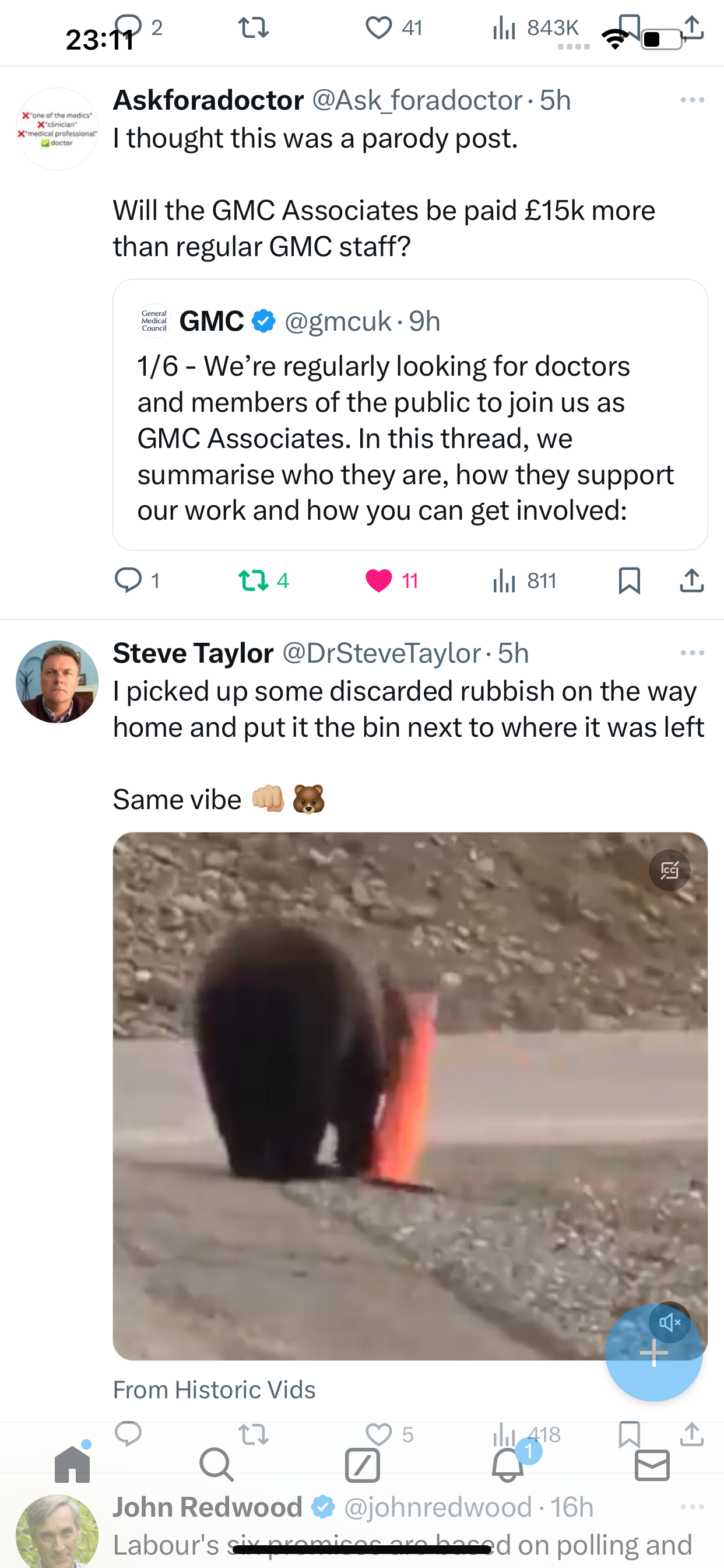Open the Grok tab icon
The width and height of the screenshot is (724, 1568).
362,1464
